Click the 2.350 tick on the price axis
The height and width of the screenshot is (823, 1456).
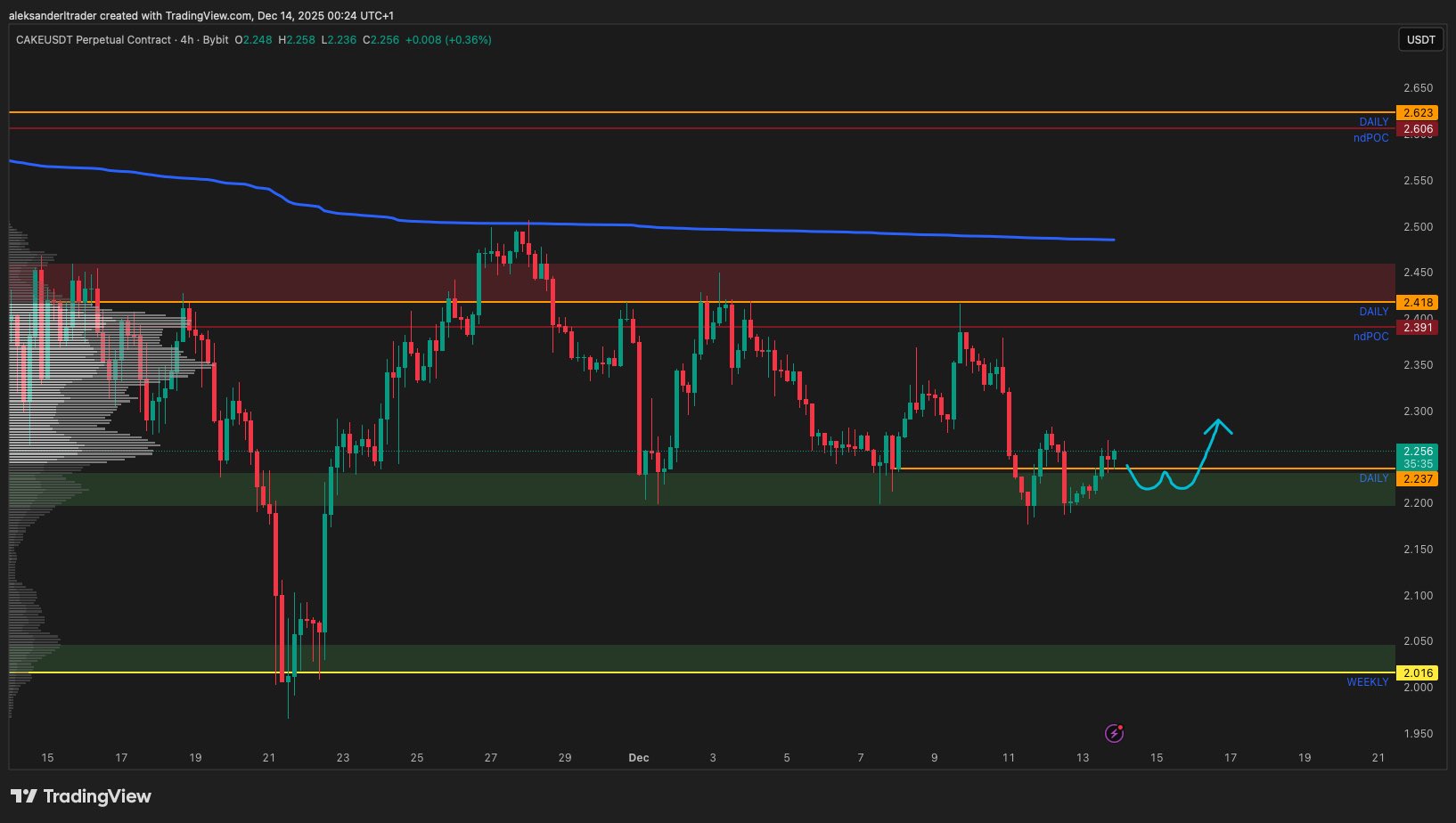(1418, 365)
